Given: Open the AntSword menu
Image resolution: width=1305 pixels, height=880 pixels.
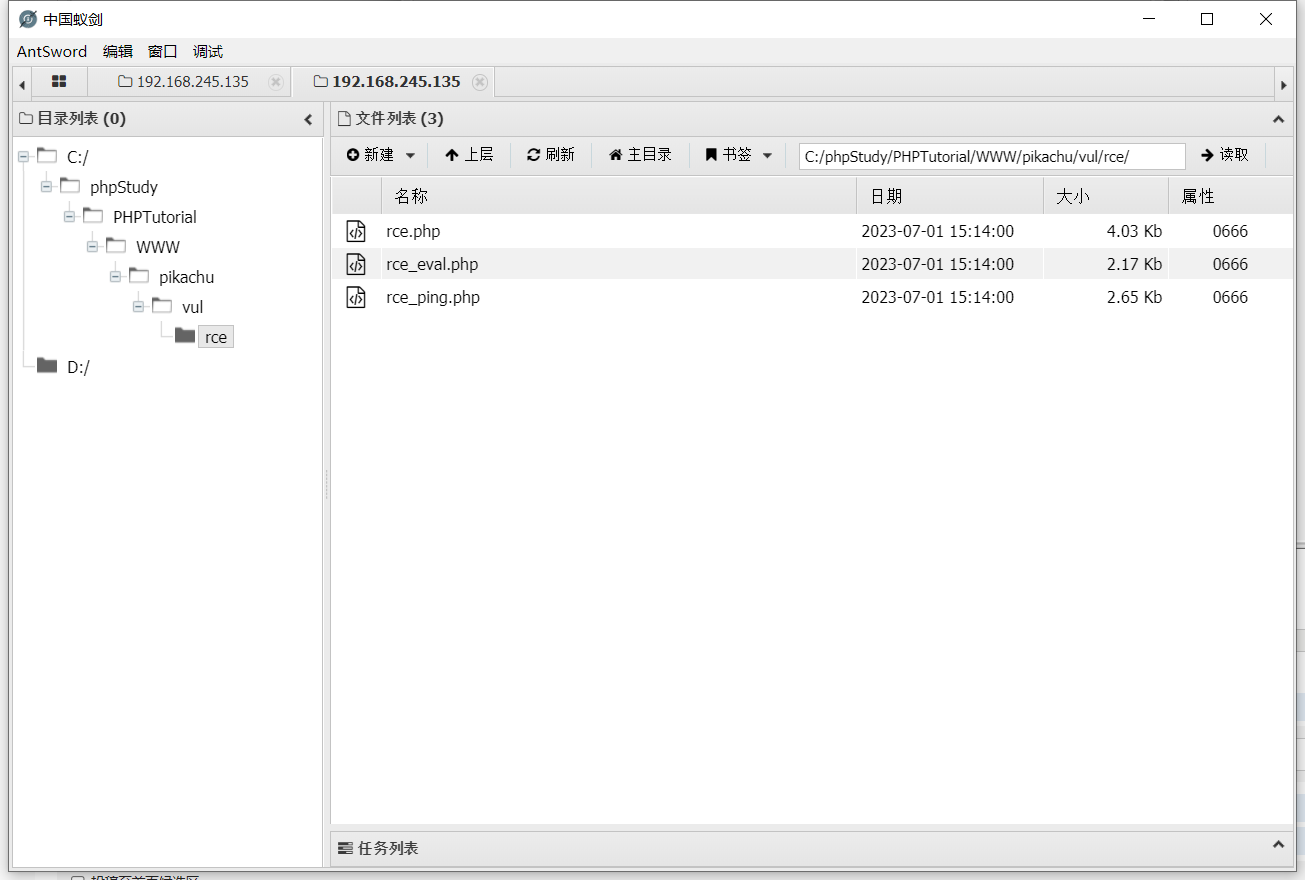Looking at the screenshot, I should tap(52, 51).
